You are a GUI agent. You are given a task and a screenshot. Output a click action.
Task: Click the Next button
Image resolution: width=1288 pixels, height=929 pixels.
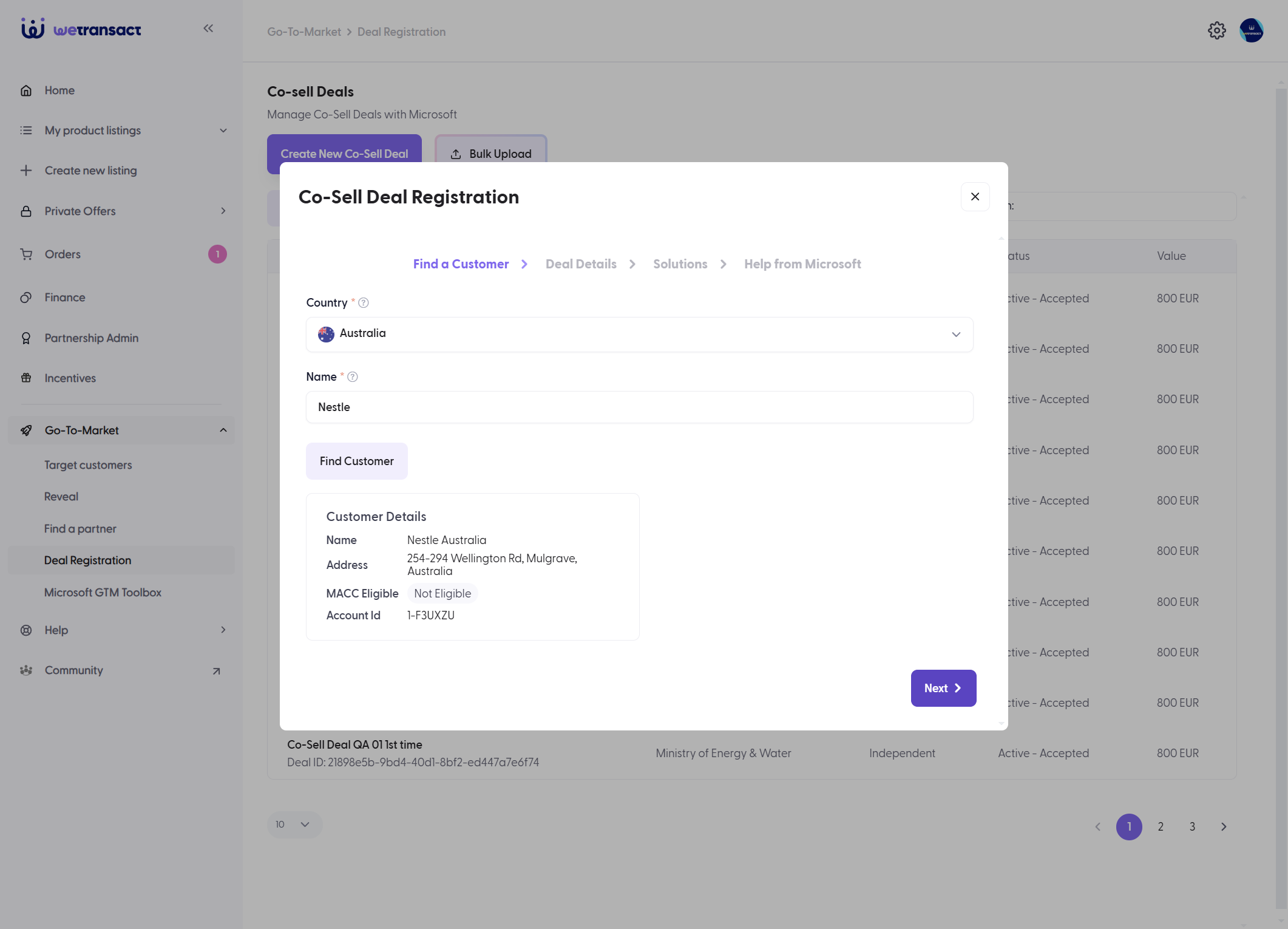tap(943, 689)
